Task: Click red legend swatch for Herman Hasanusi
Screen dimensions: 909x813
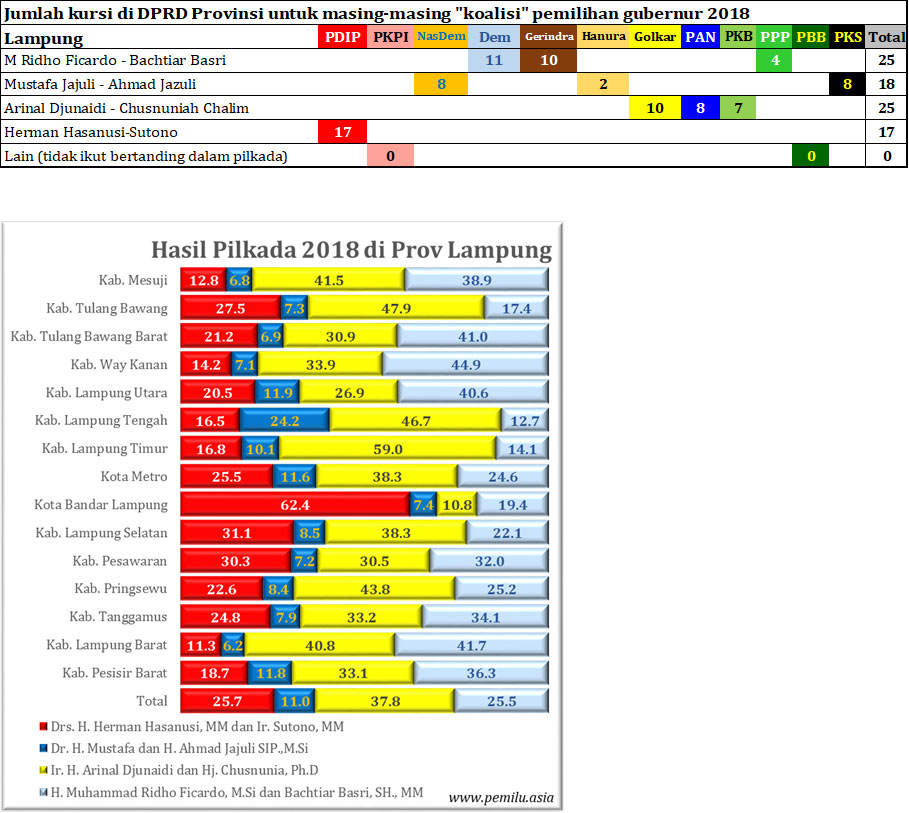Action: coord(43,727)
